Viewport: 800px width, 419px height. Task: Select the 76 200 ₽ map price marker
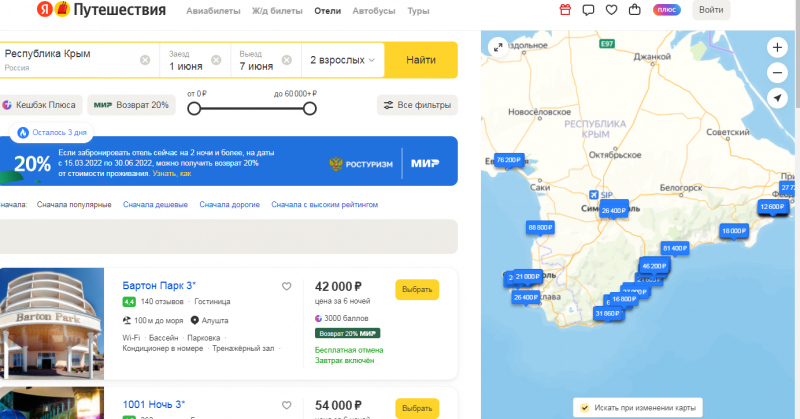coord(509,160)
